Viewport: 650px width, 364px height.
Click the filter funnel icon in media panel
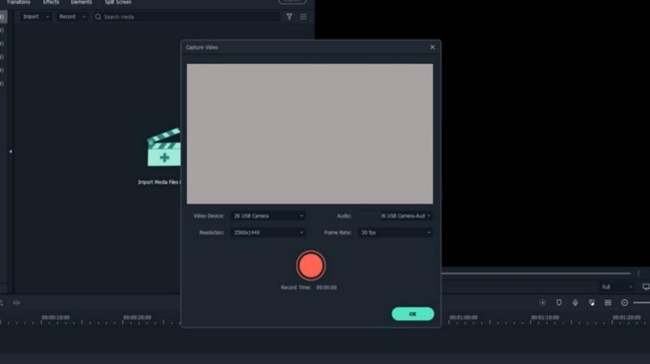[289, 17]
